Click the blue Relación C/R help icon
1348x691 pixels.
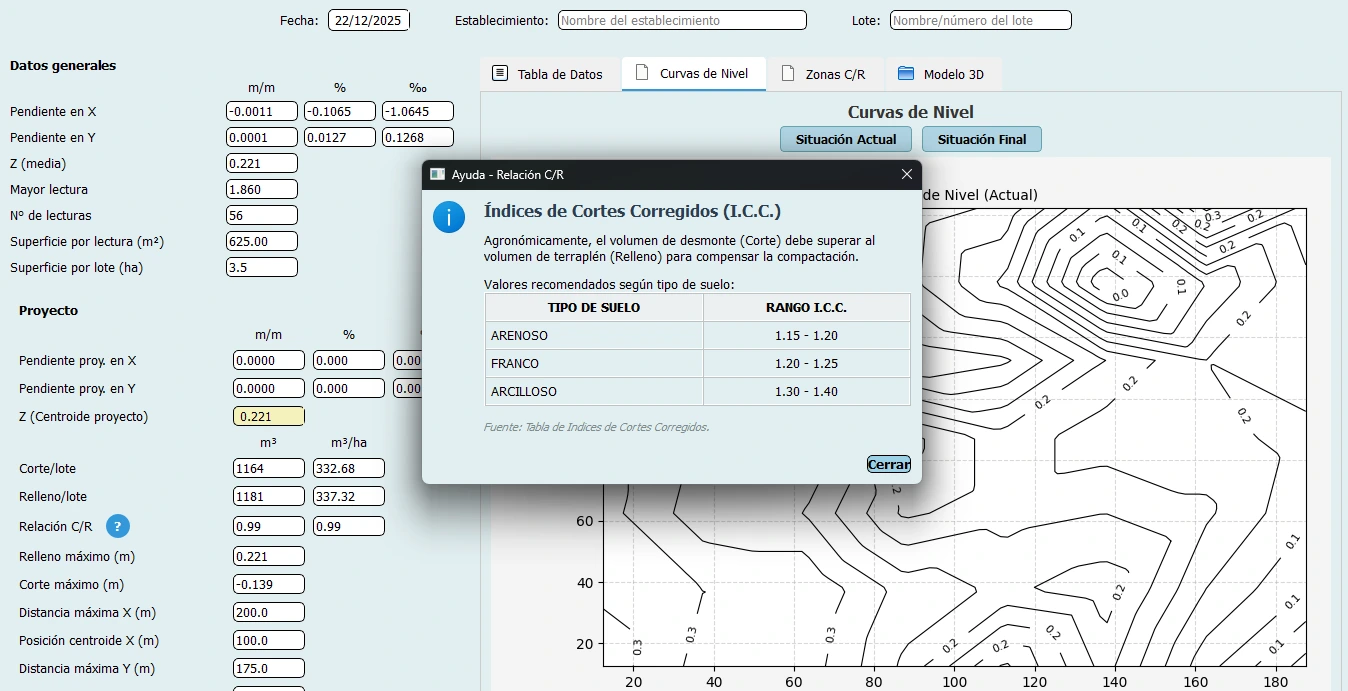click(118, 526)
